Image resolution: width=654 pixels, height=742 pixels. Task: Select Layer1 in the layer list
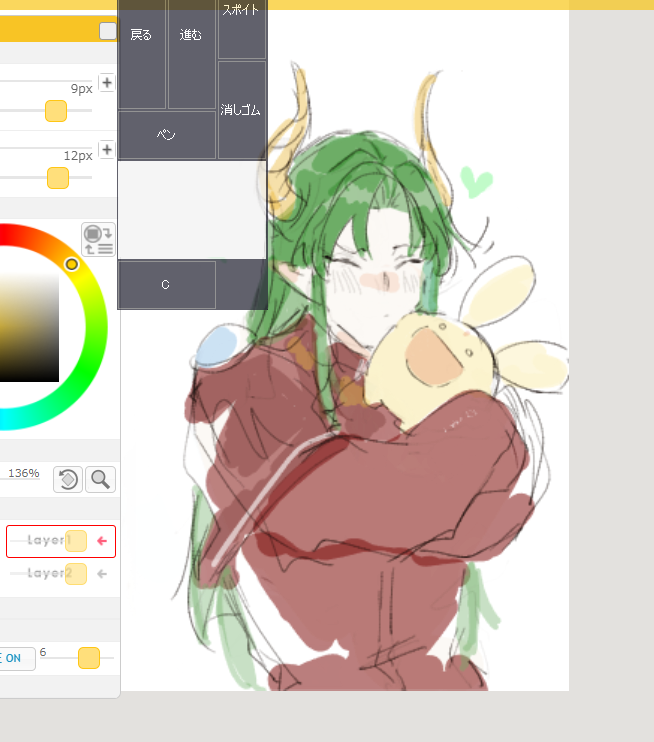61,541
